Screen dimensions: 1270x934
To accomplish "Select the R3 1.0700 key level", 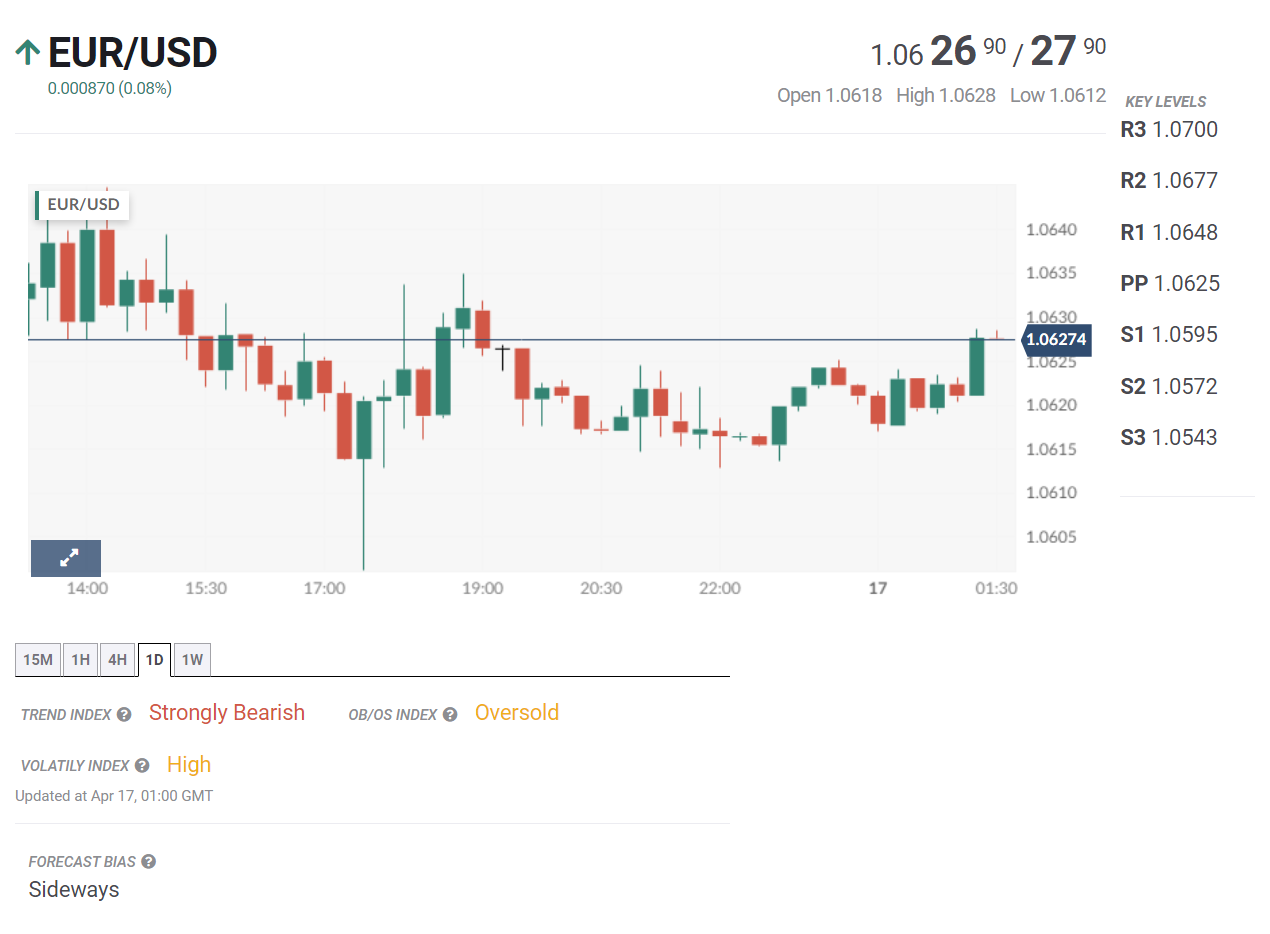I will coord(1169,129).
